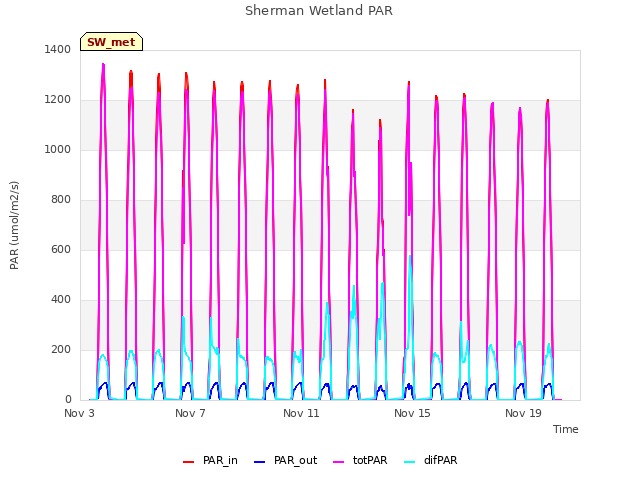The image size is (640, 480).
Task: Click the Nov 3 x-axis tick label
Action: click(x=79, y=413)
